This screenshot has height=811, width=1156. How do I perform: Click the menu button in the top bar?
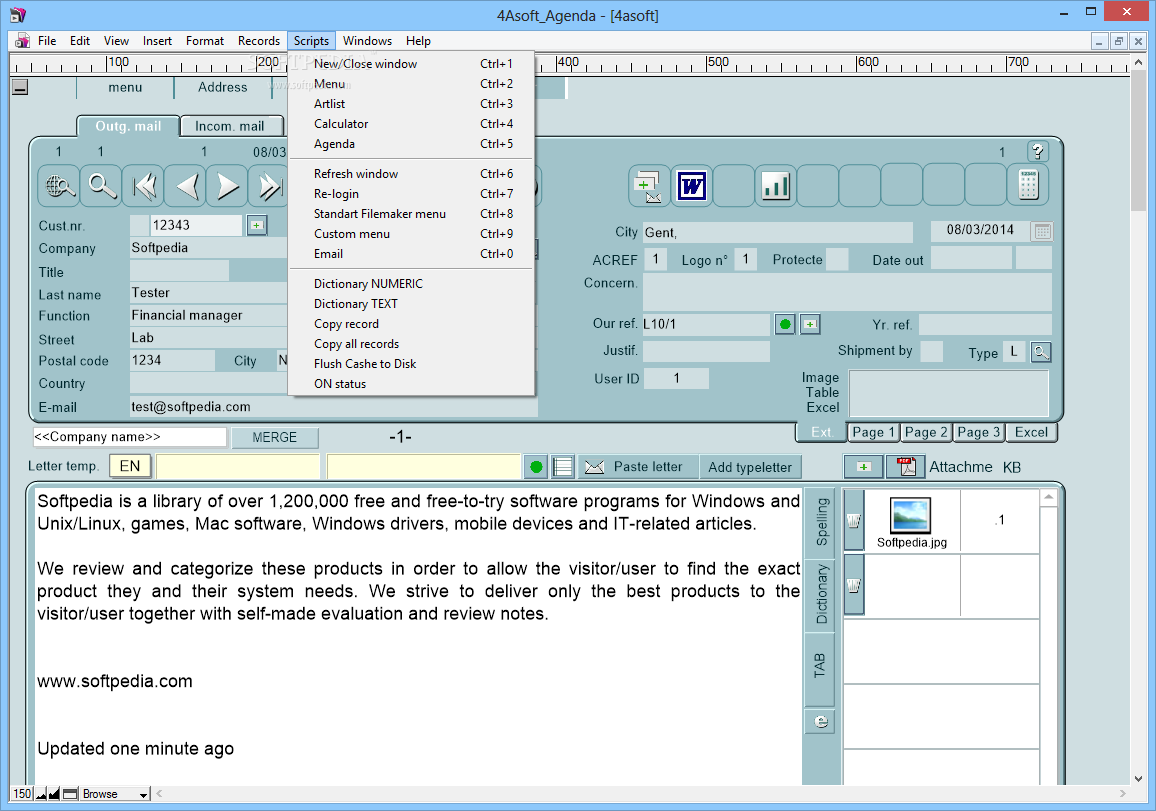click(125, 88)
